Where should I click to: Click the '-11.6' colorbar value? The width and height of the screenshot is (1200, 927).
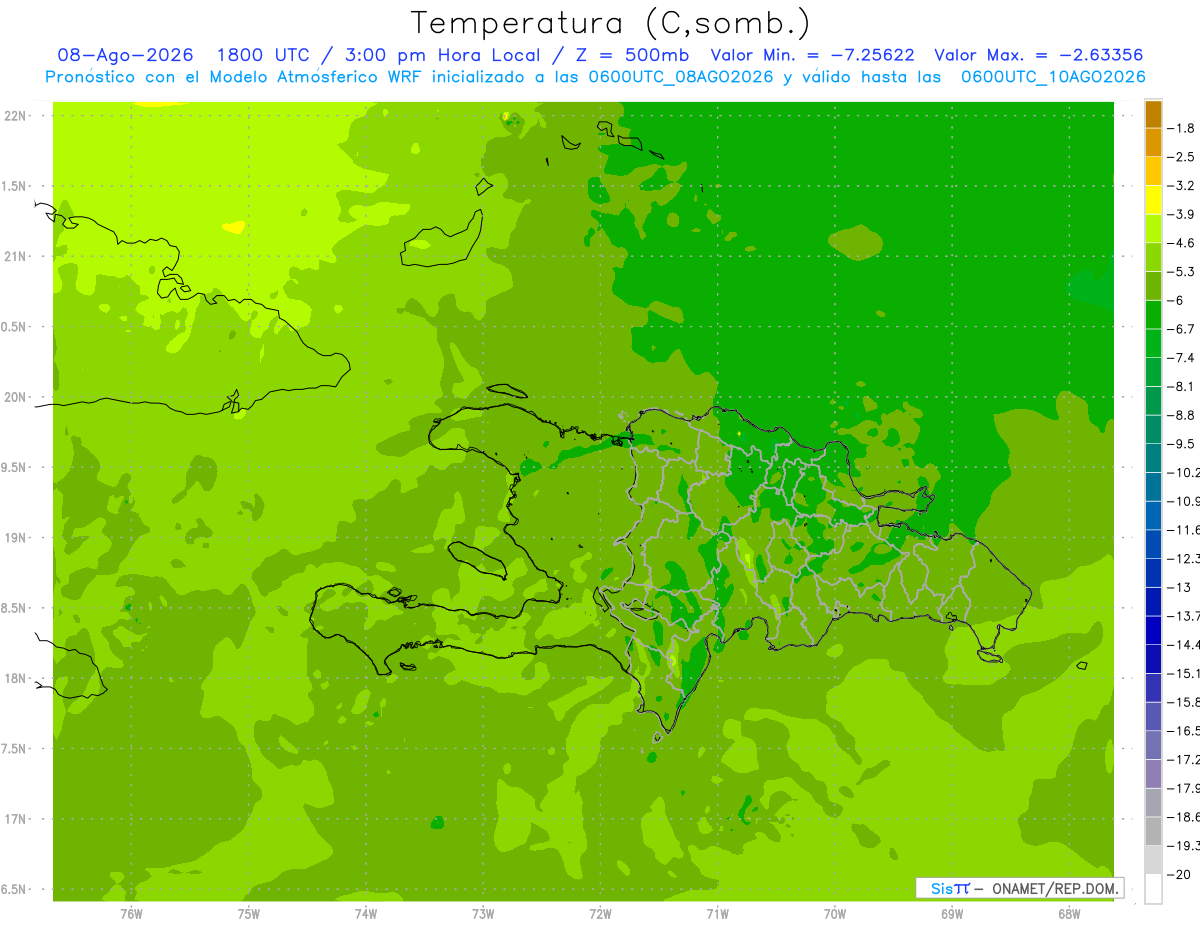1184,530
